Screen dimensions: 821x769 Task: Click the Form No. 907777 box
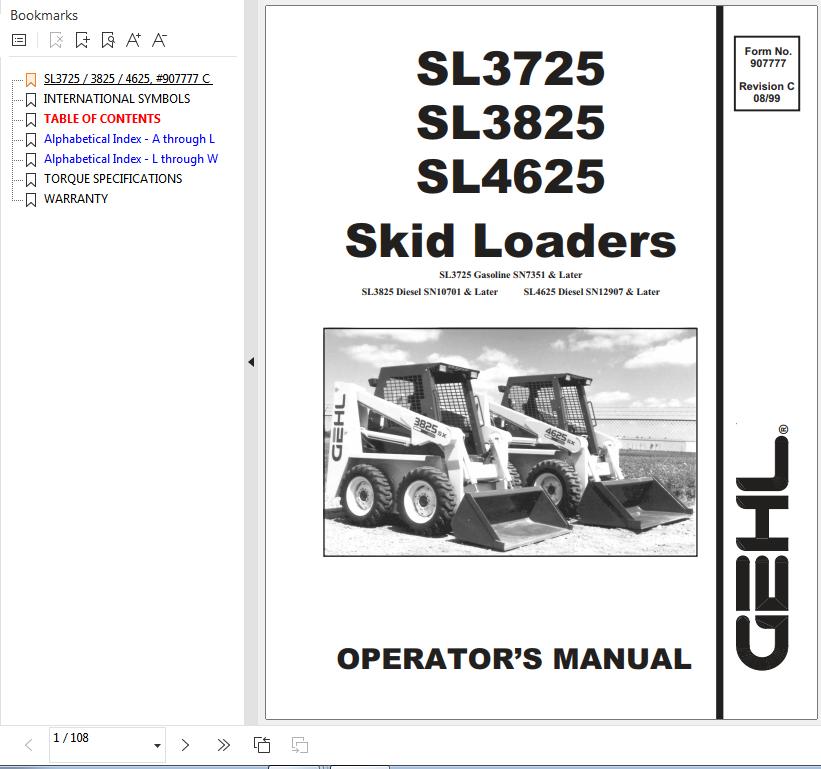click(x=767, y=73)
